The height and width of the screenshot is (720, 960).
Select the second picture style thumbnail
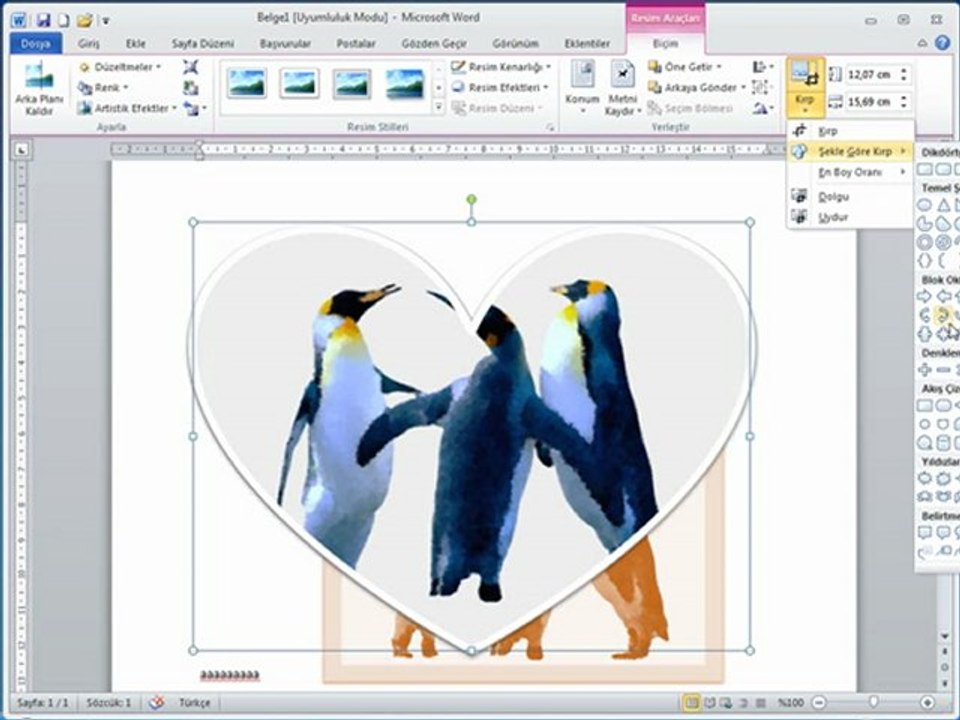[x=299, y=83]
